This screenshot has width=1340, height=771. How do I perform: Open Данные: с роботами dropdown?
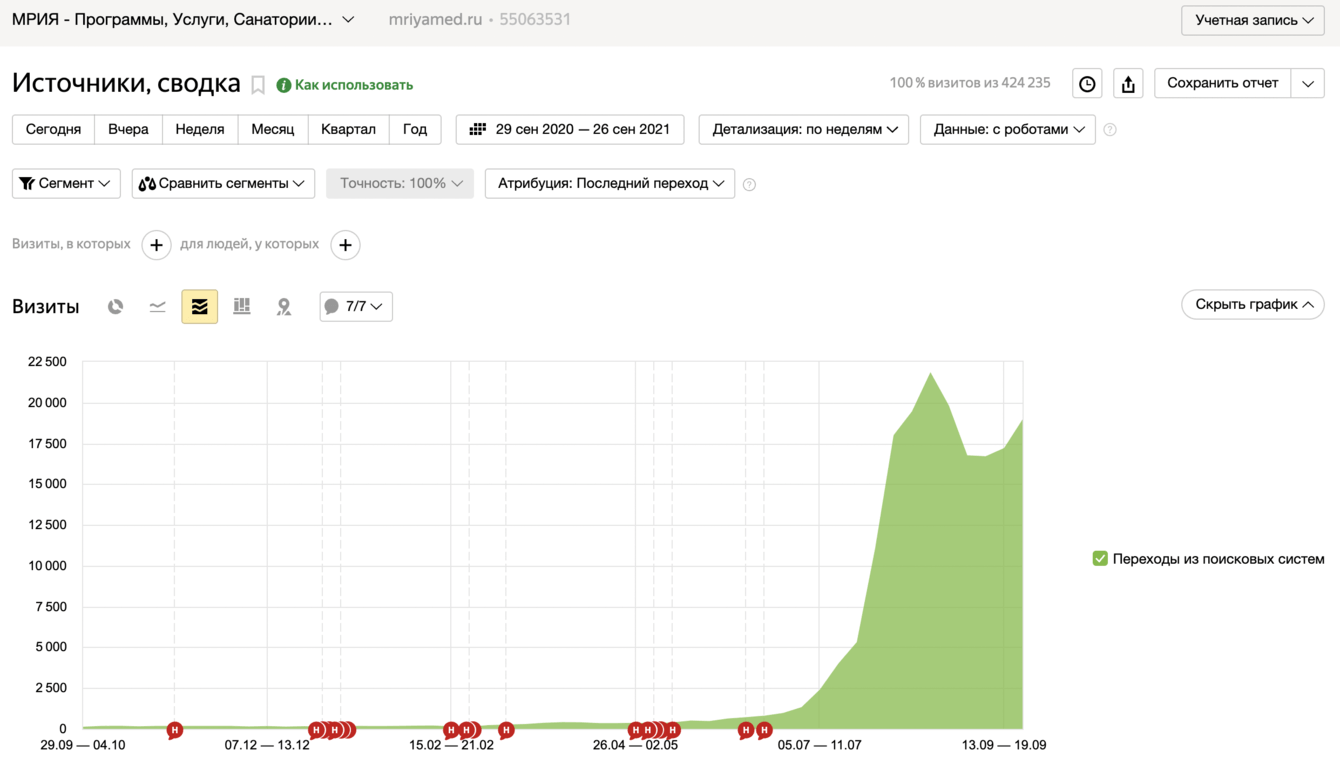tap(1008, 130)
